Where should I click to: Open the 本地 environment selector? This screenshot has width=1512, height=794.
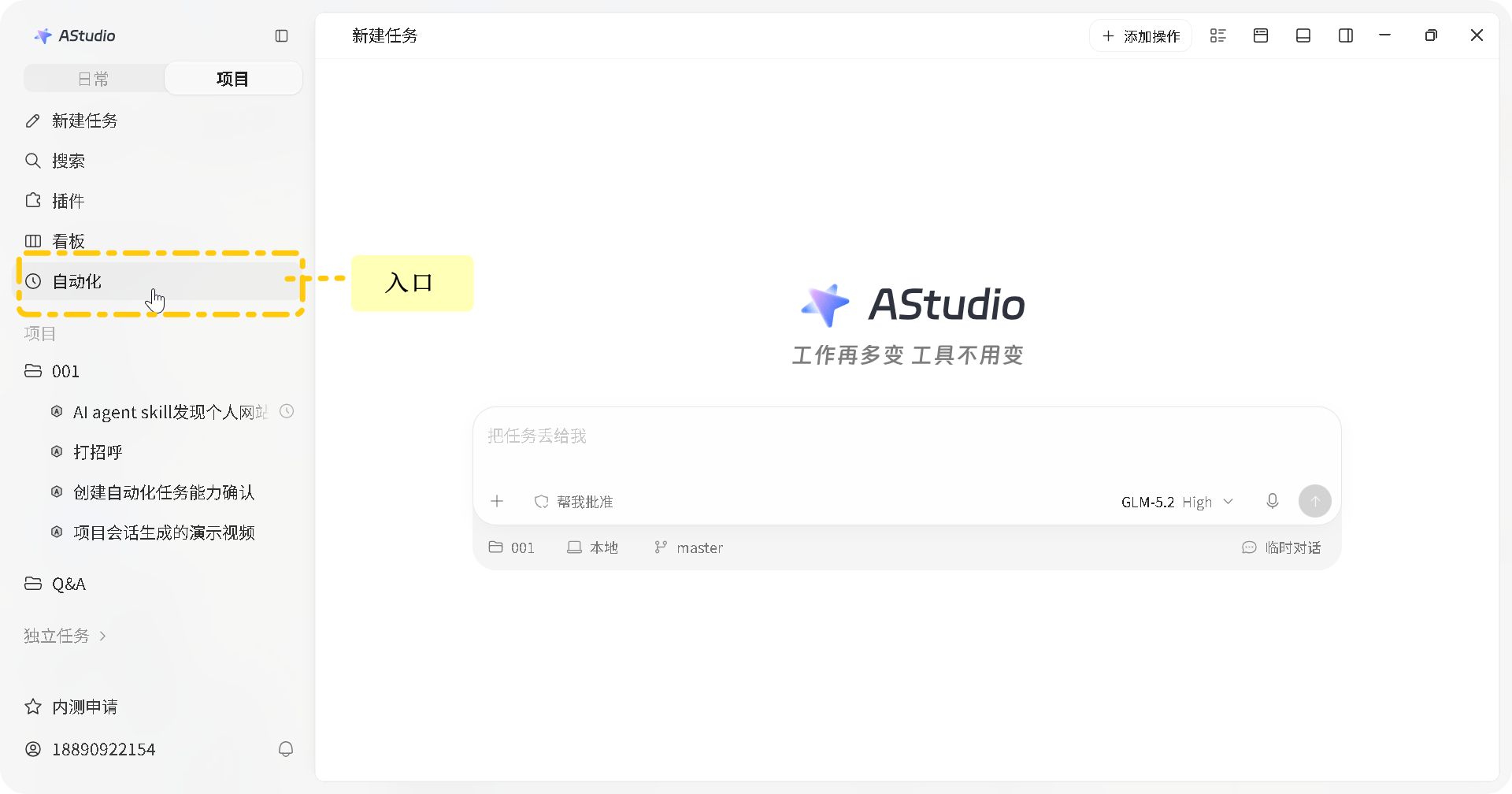pyautogui.click(x=593, y=547)
